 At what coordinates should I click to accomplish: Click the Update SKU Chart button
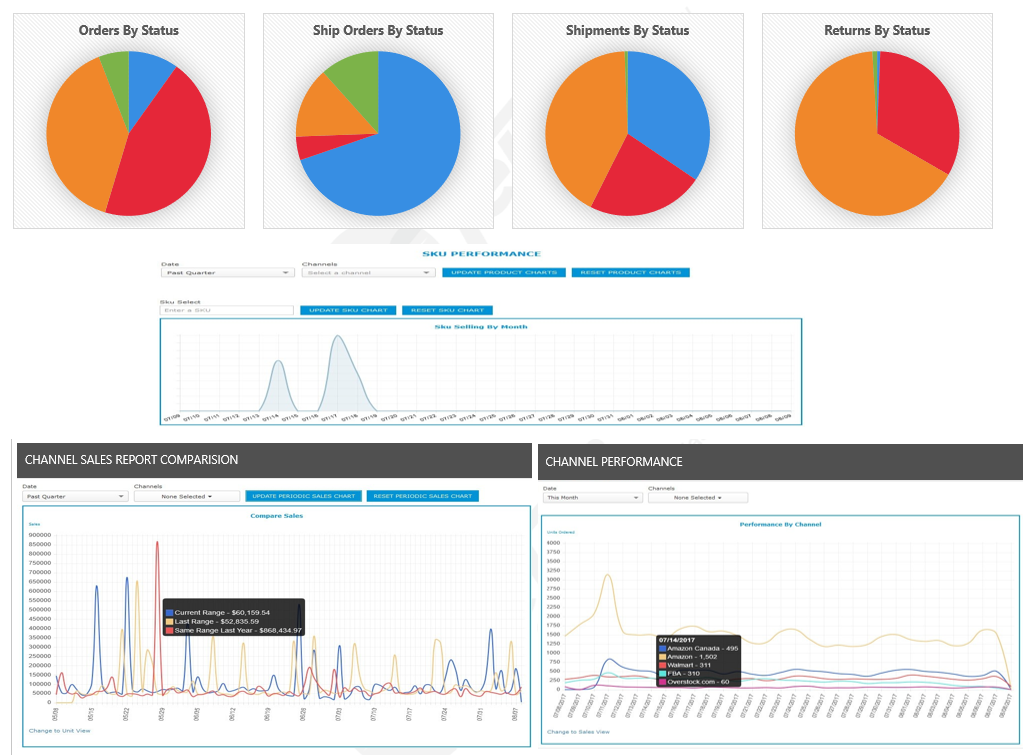349,310
